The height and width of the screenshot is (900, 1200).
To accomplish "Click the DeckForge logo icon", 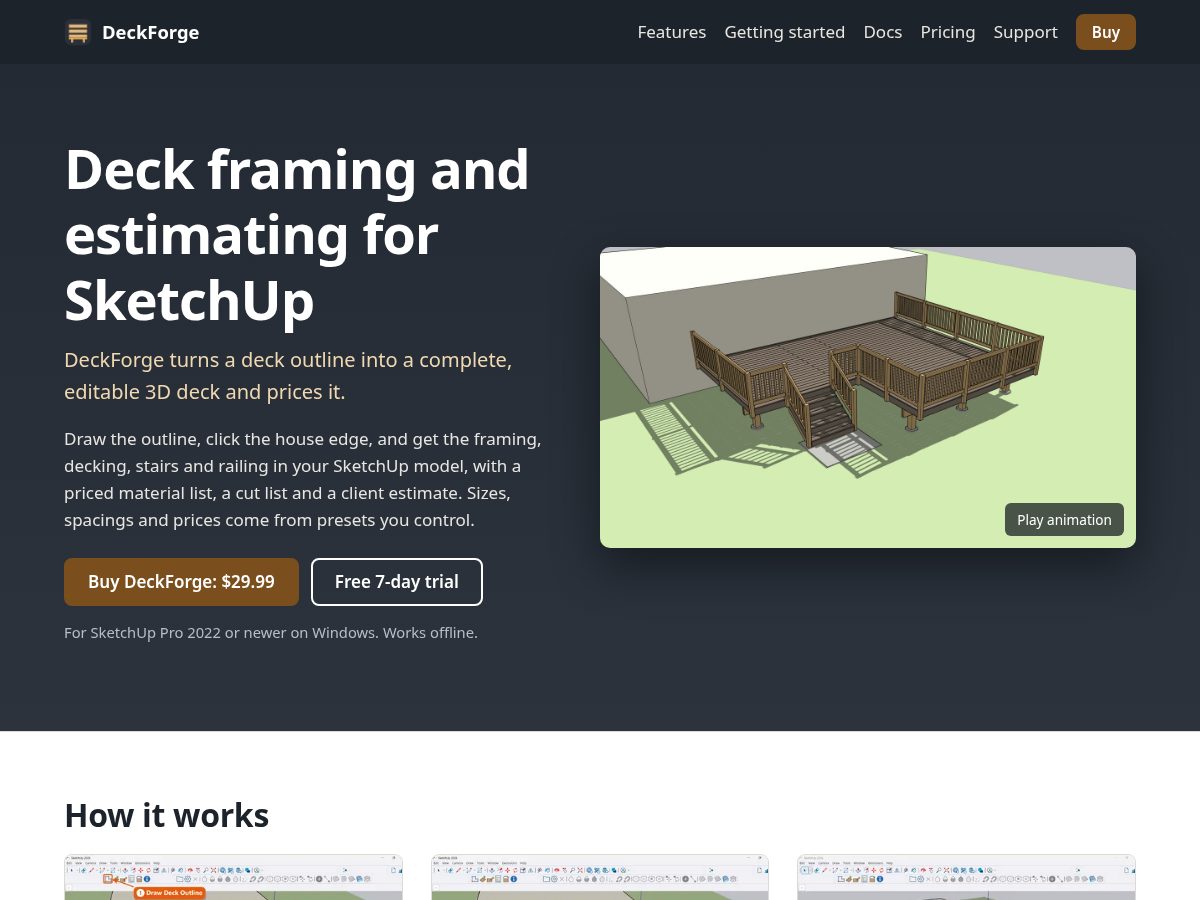I will click(x=78, y=32).
